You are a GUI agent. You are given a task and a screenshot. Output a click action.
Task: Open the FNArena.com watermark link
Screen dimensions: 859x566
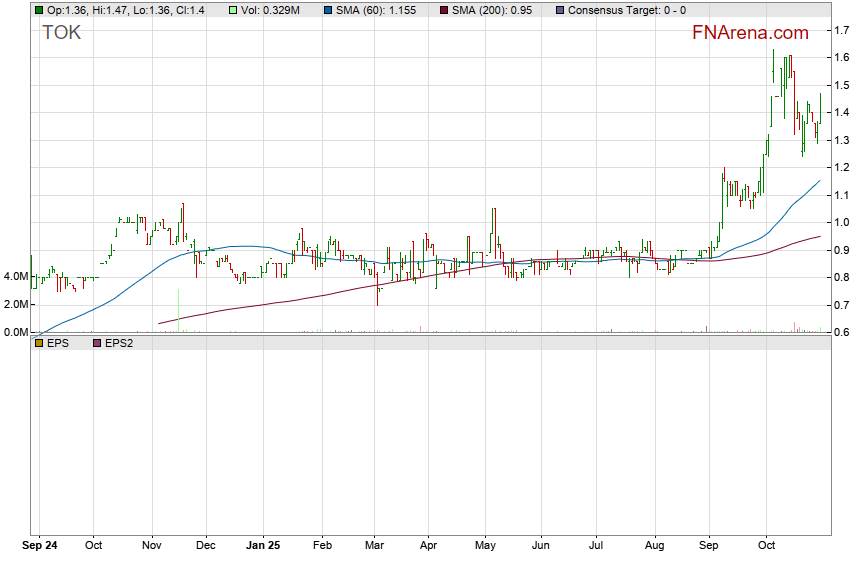coord(750,33)
